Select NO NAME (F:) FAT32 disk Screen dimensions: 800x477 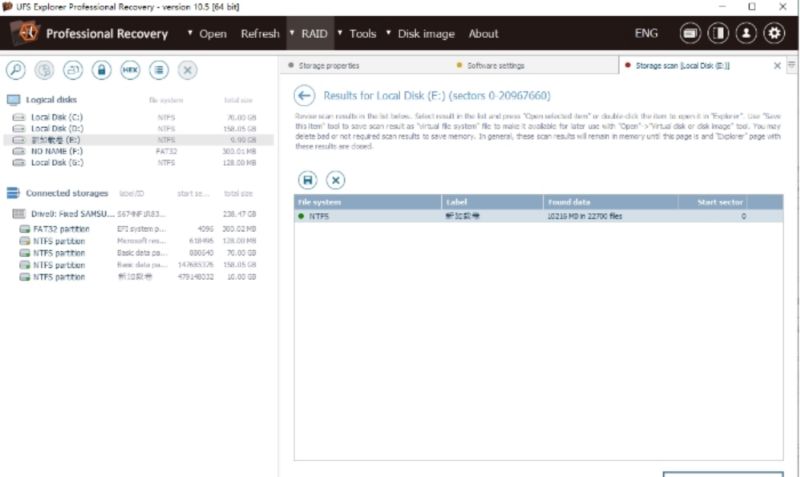138,151
